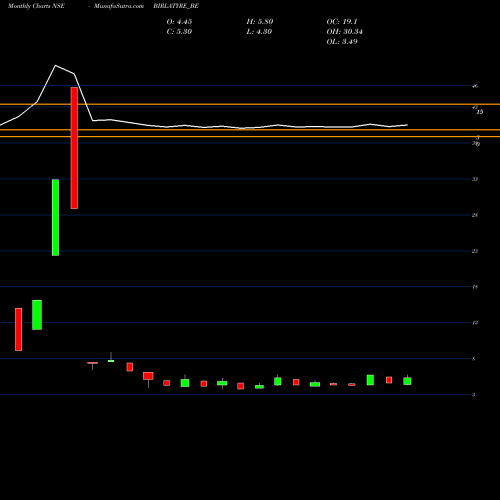Click the price axis label '33'
This screenshot has height=500, width=500.
[475, 179]
